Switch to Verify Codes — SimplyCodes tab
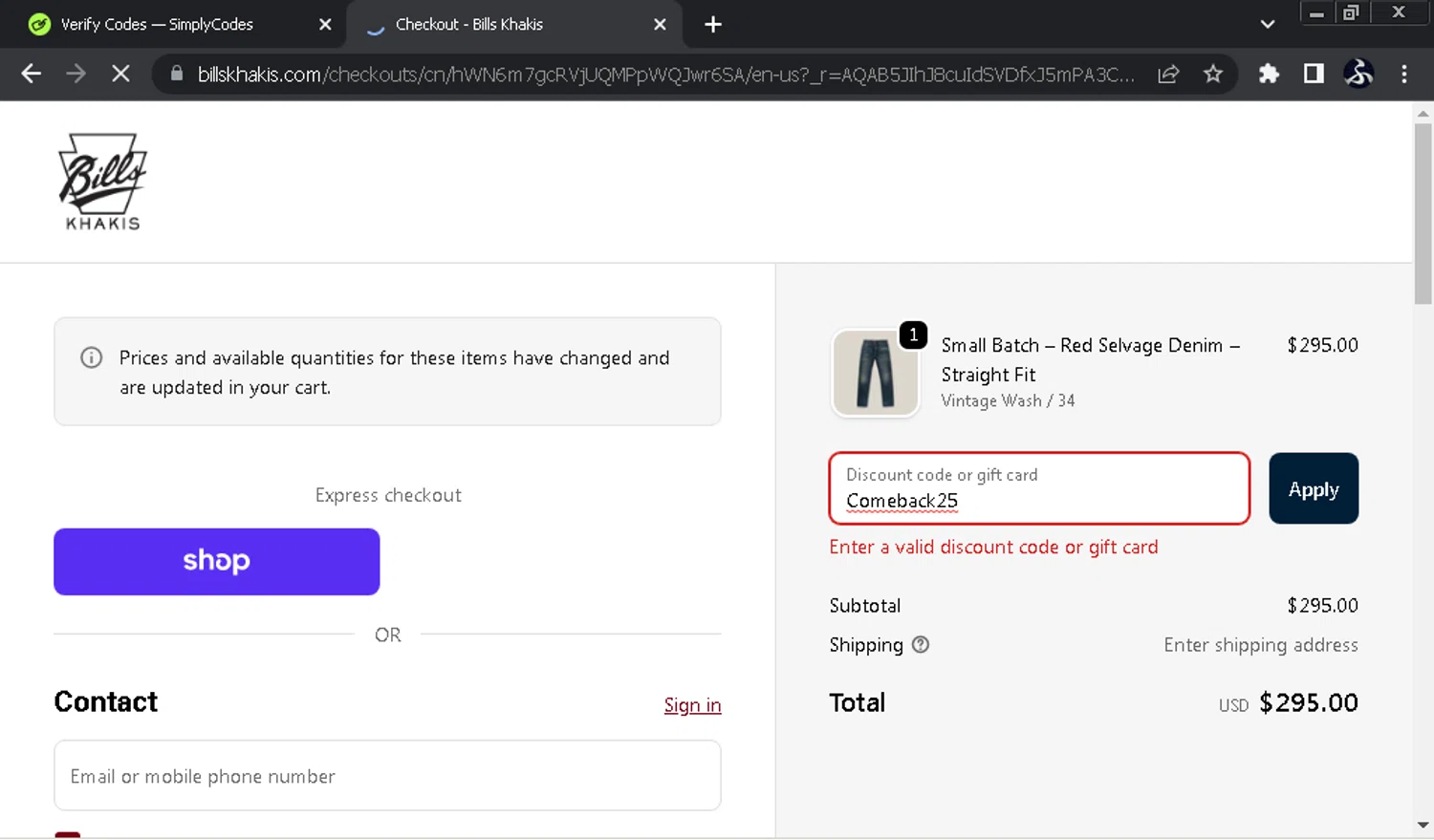Viewport: 1434px width, 840px height. click(x=157, y=25)
